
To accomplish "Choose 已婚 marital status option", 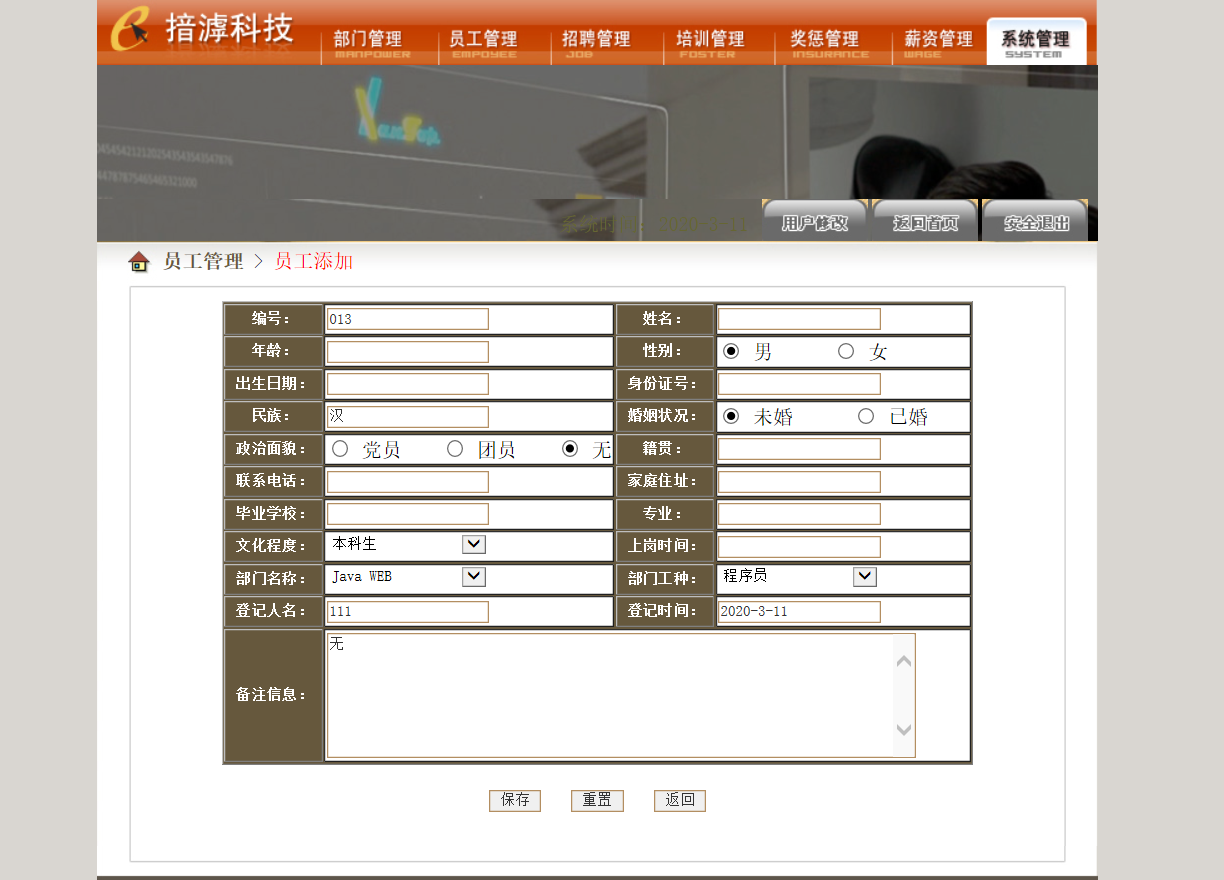I will click(866, 416).
